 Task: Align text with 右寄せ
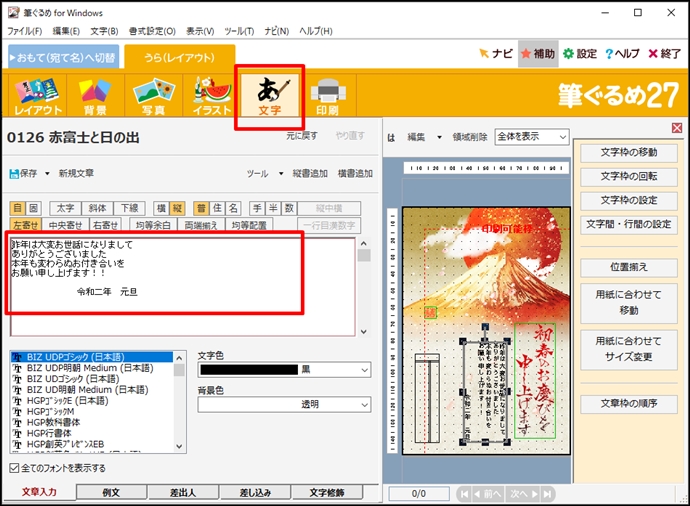(105, 225)
